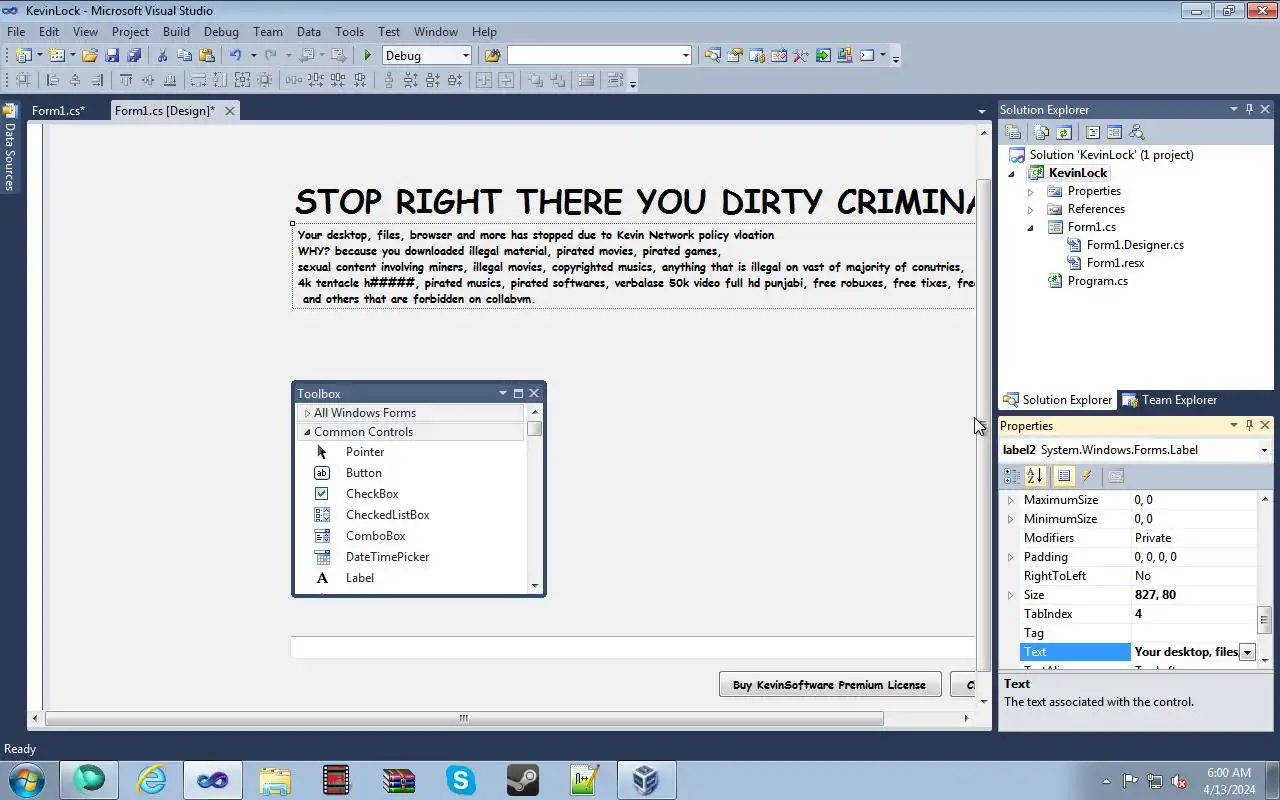
Task: Select the Pointer item in Toolbox
Action: pos(365,452)
